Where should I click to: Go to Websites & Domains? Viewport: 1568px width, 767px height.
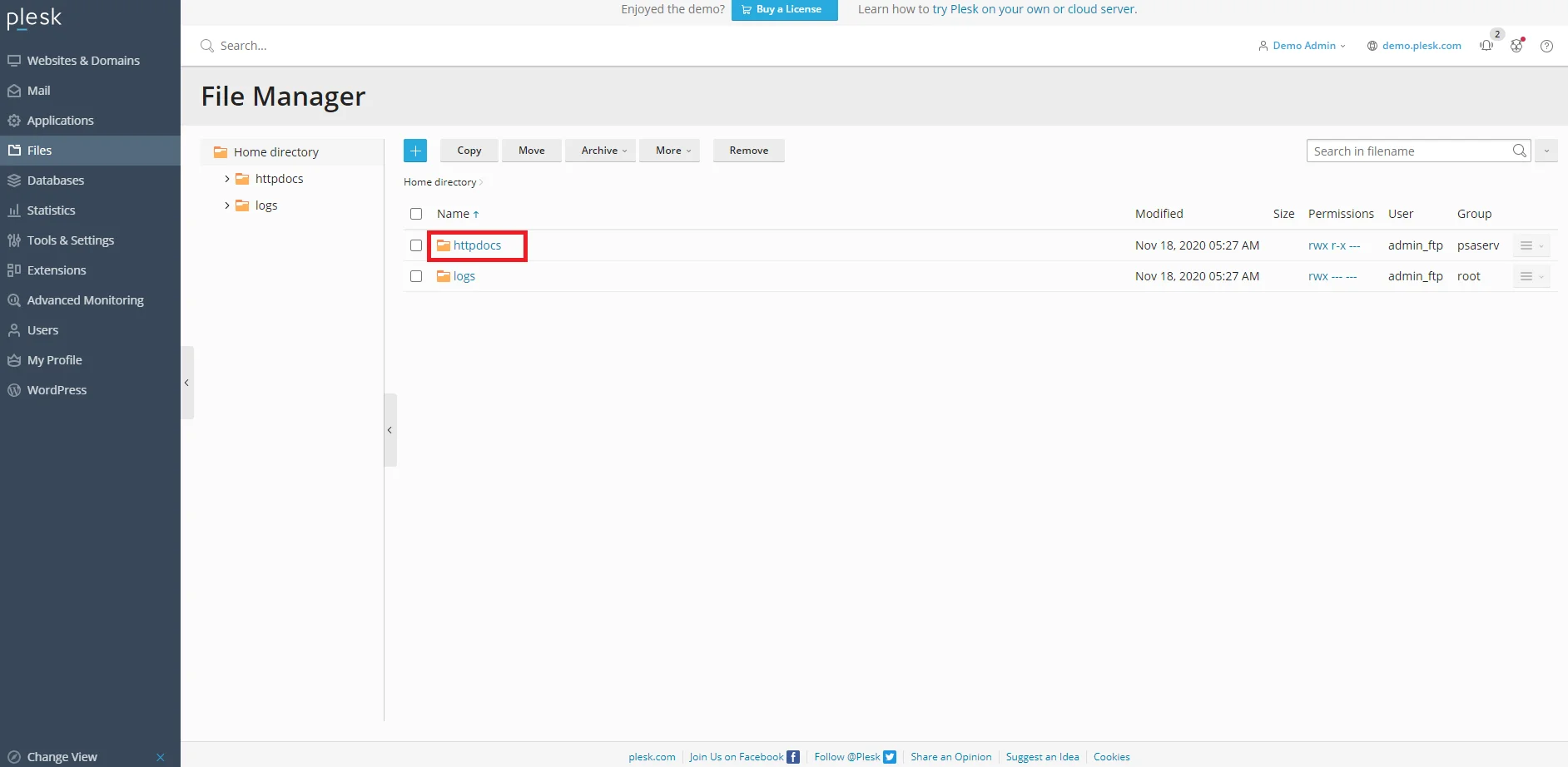pyautogui.click(x=82, y=61)
